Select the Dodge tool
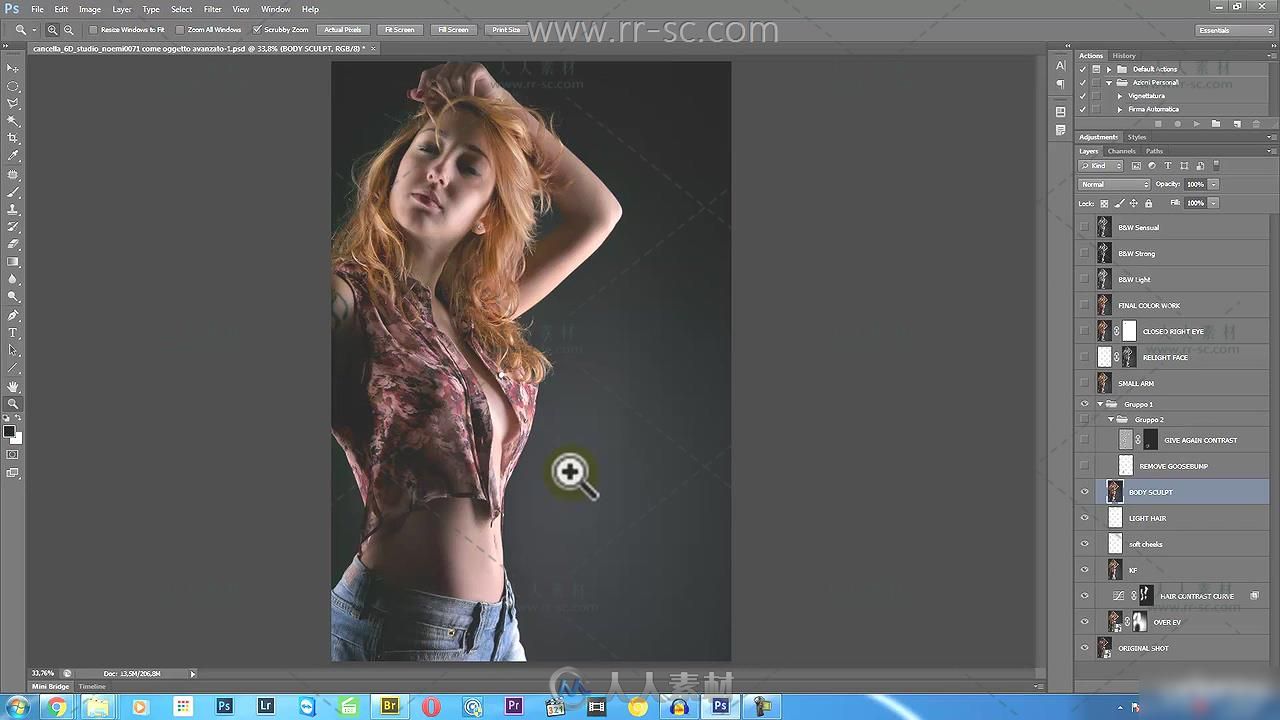This screenshot has height=720, width=1280. (x=13, y=297)
